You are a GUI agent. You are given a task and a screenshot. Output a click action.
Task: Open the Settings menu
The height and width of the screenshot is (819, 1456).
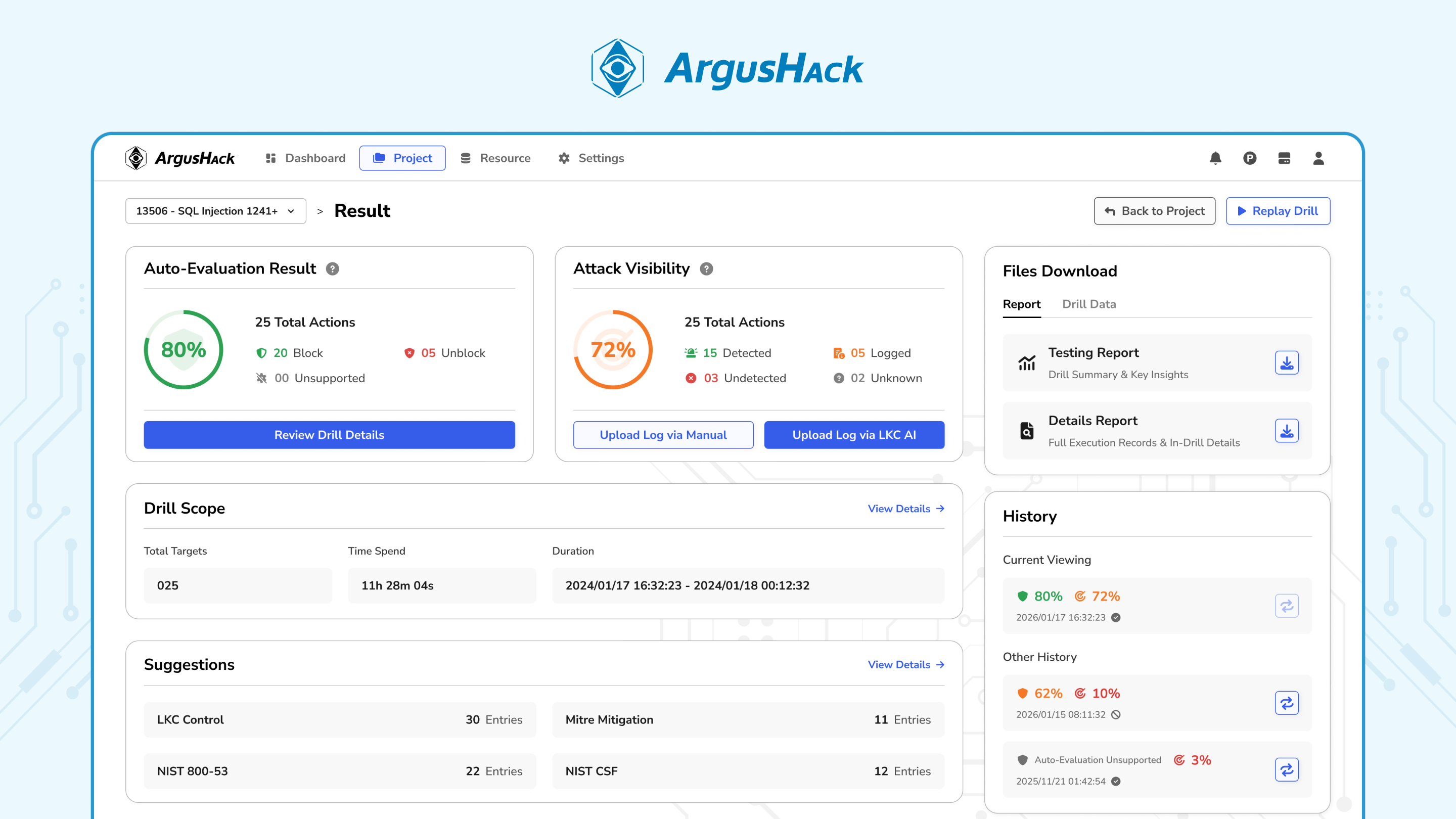tap(590, 158)
